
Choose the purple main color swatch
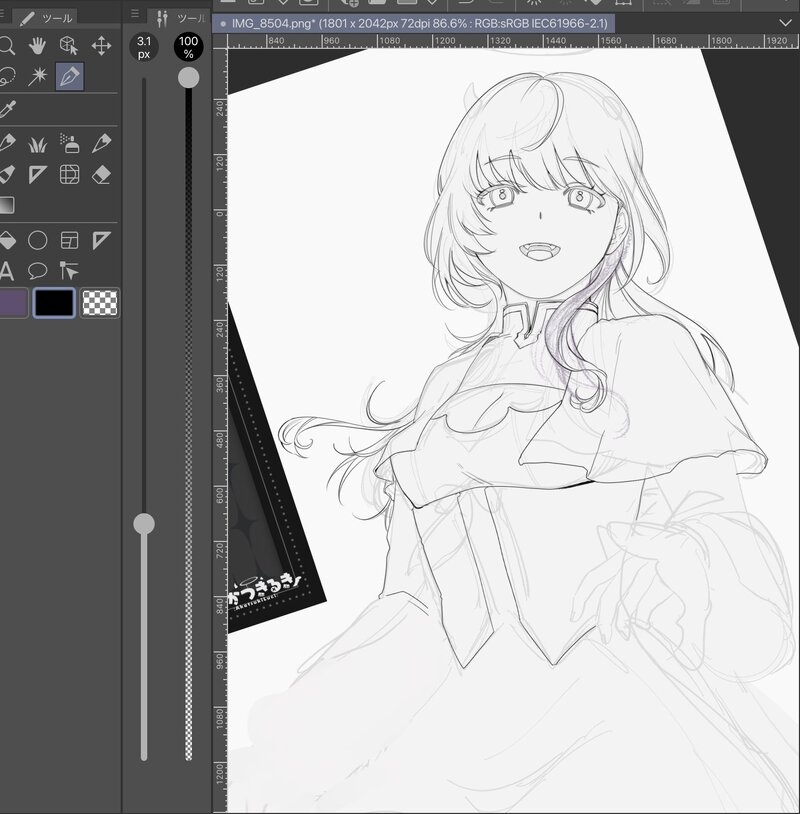point(13,303)
